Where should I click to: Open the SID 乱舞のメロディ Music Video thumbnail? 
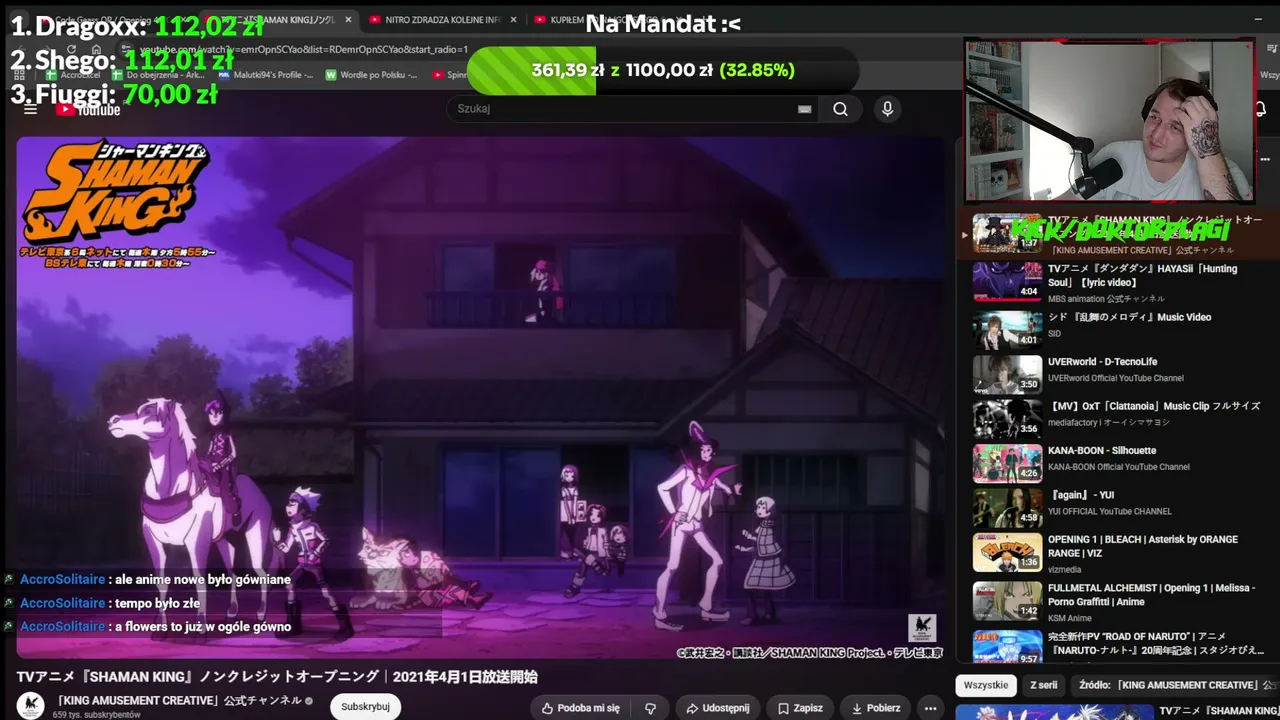pyautogui.click(x=1007, y=330)
